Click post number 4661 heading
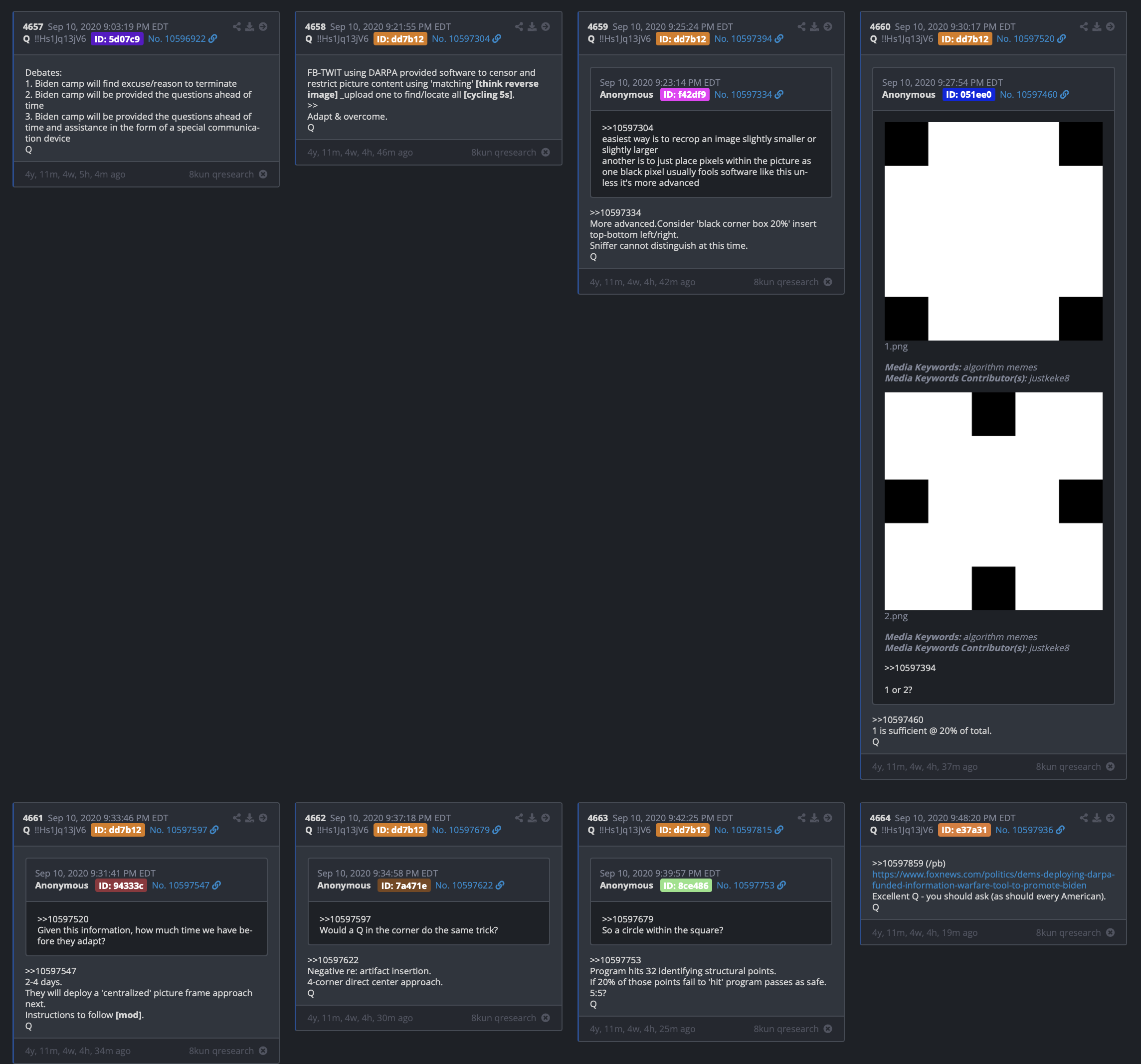Screen dimensions: 1141x1064 (x=33, y=818)
